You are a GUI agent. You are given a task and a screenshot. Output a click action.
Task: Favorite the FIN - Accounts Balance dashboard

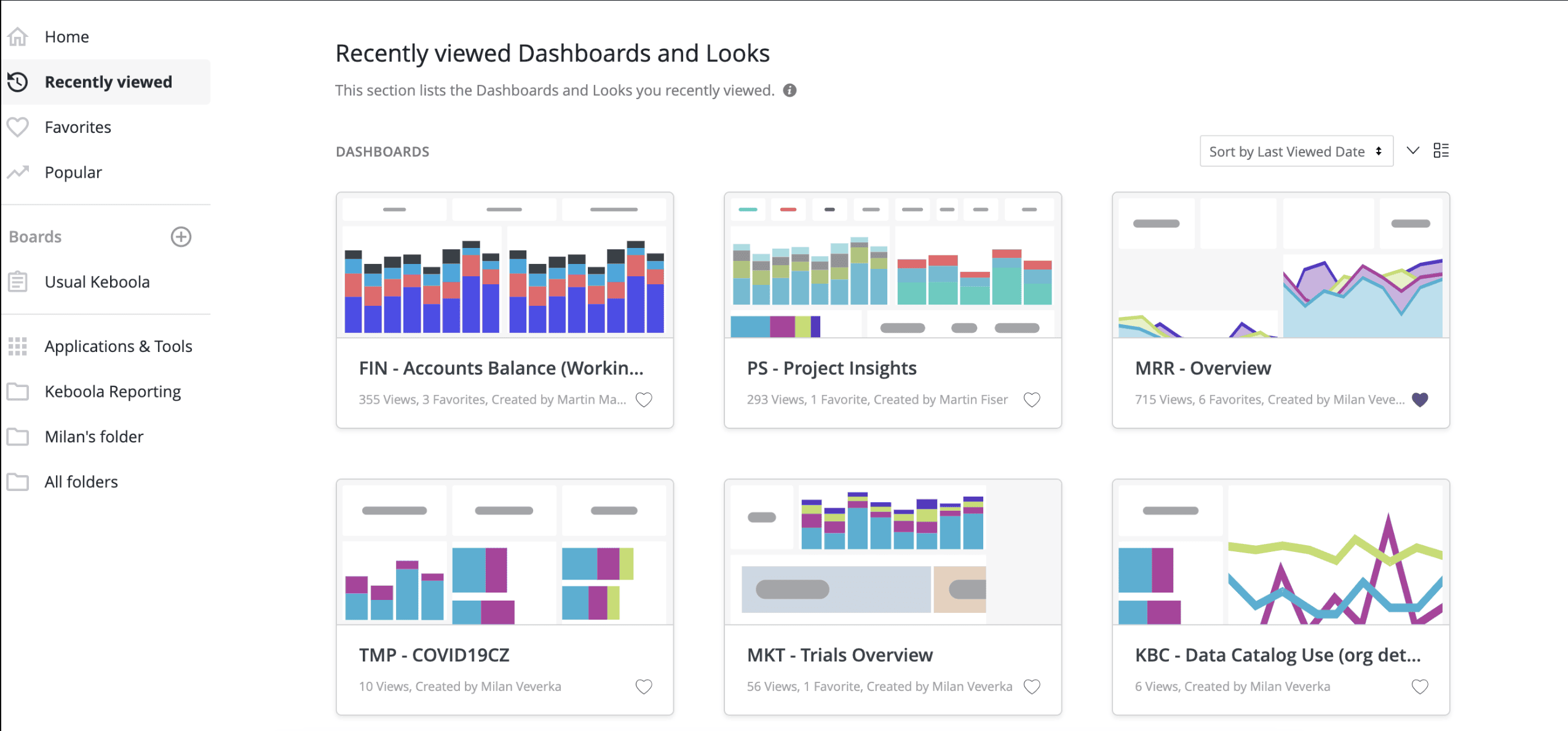[x=644, y=400]
